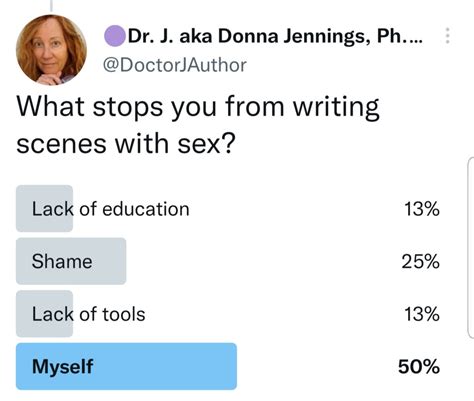
Task: Click the line "scenes with sex?"
Action: click(x=126, y=144)
